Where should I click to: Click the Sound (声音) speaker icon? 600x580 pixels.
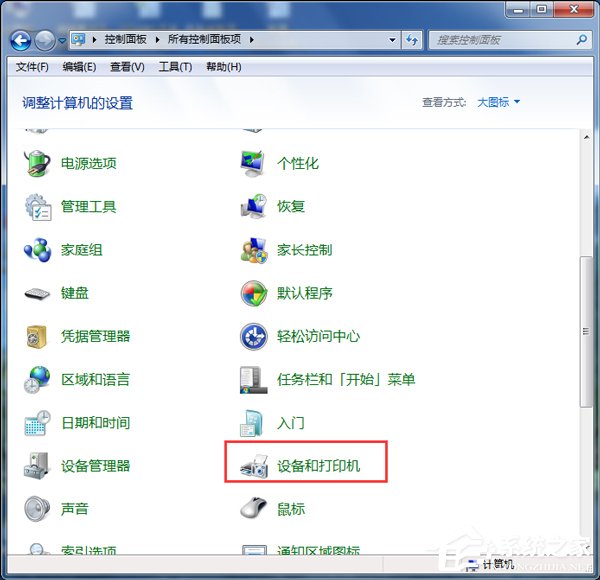click(x=38, y=509)
